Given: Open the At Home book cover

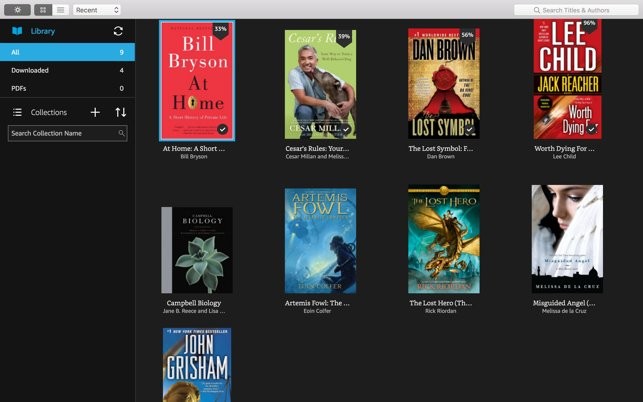Looking at the screenshot, I should 197,80.
